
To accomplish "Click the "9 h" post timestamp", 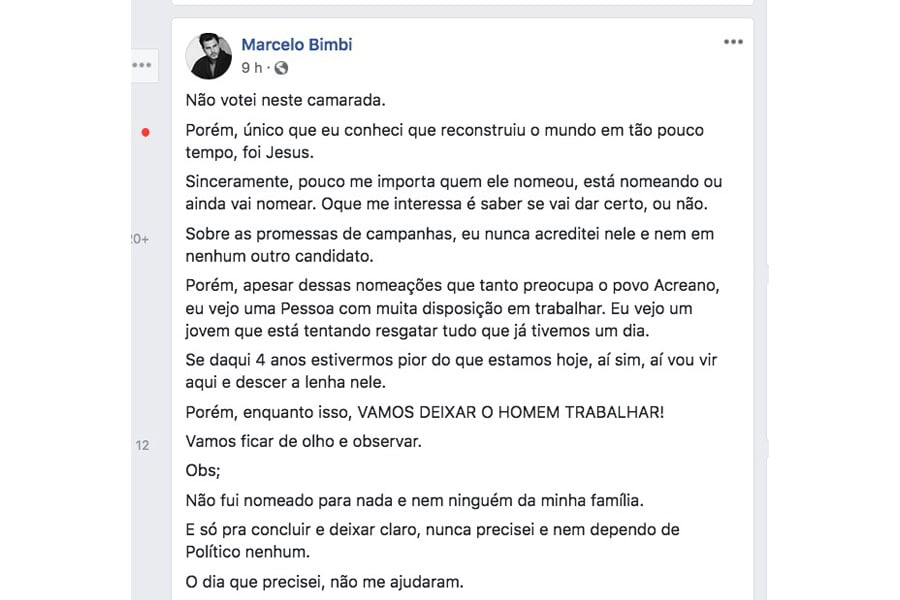I will click(x=251, y=68).
